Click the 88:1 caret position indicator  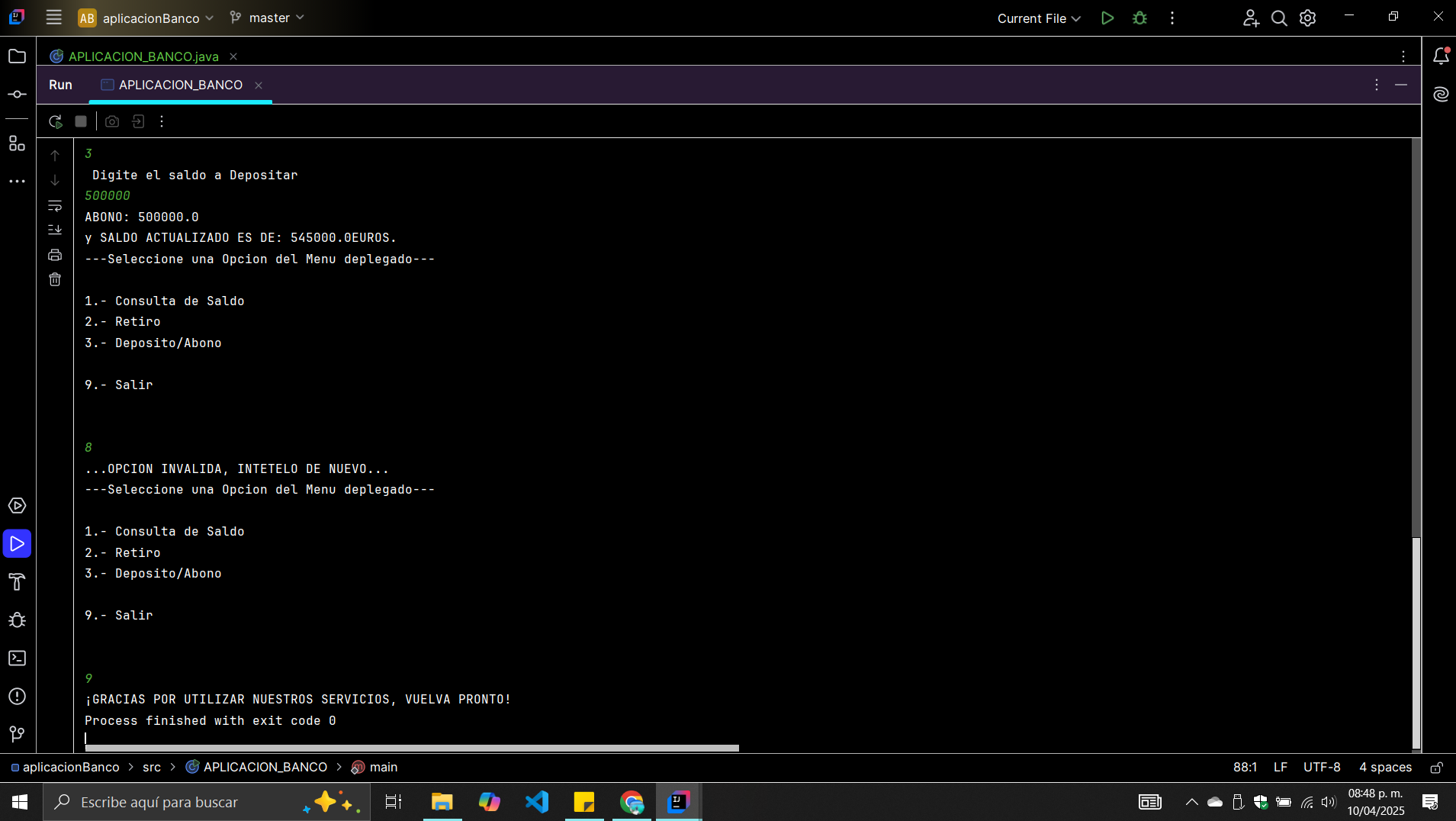pyautogui.click(x=1245, y=767)
